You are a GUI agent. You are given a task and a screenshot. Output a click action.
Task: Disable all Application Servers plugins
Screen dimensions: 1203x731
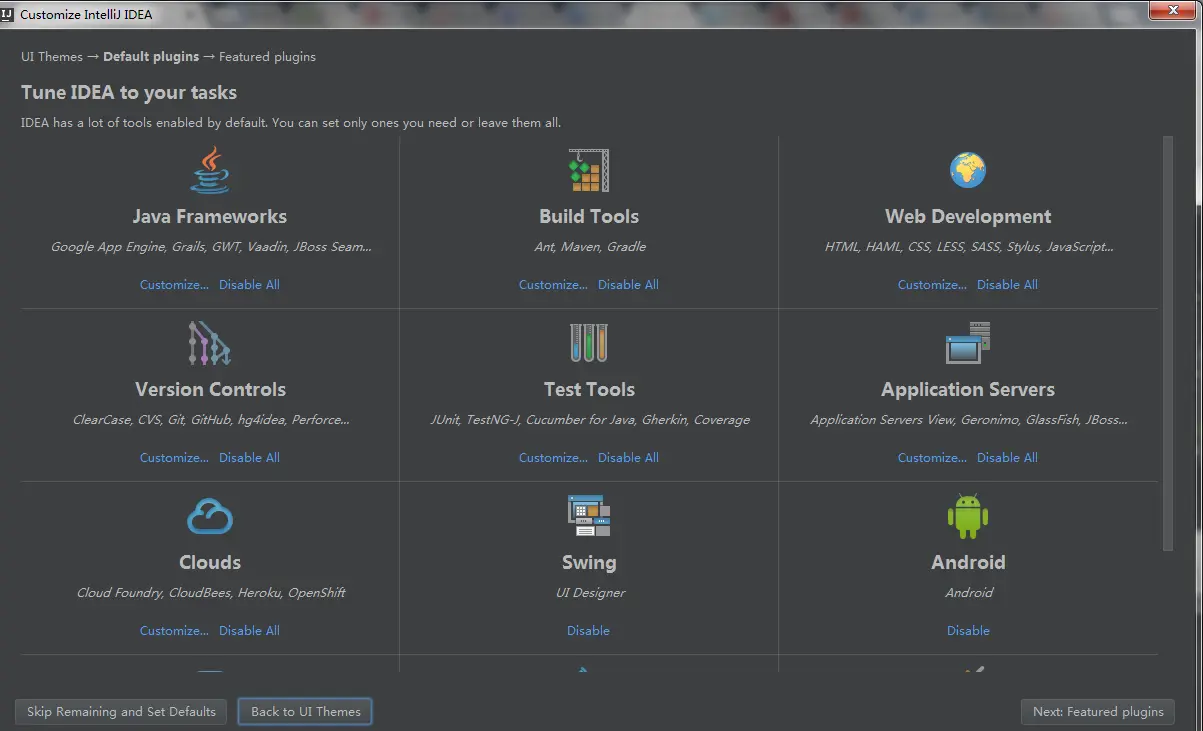(1007, 458)
